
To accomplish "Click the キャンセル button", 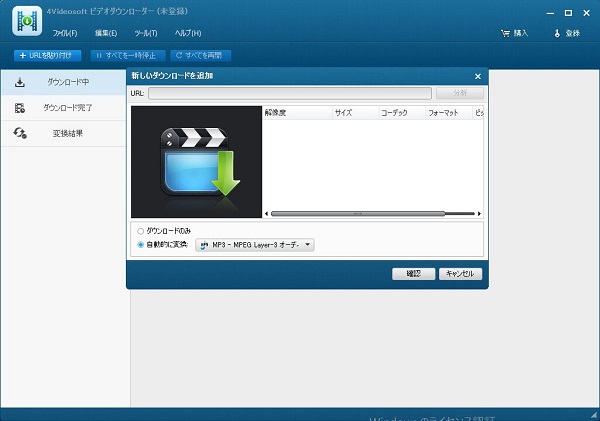I will [x=460, y=274].
